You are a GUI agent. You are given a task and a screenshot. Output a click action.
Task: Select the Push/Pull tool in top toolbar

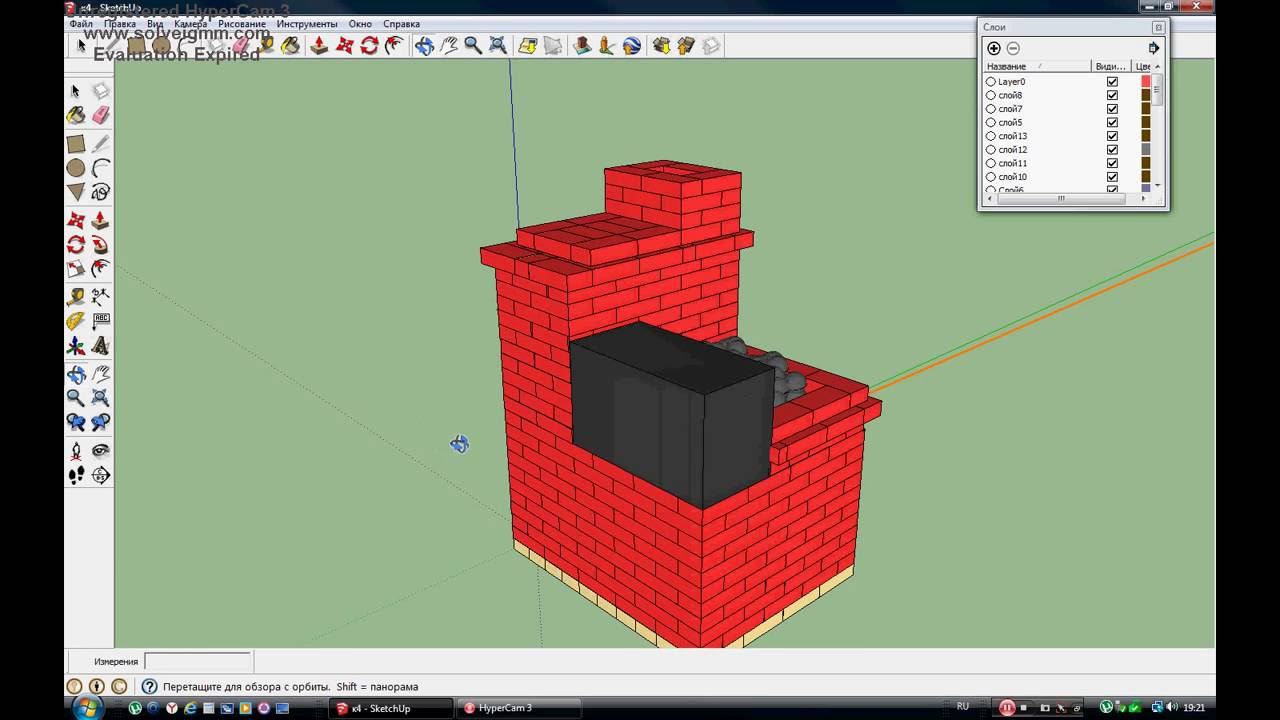319,46
